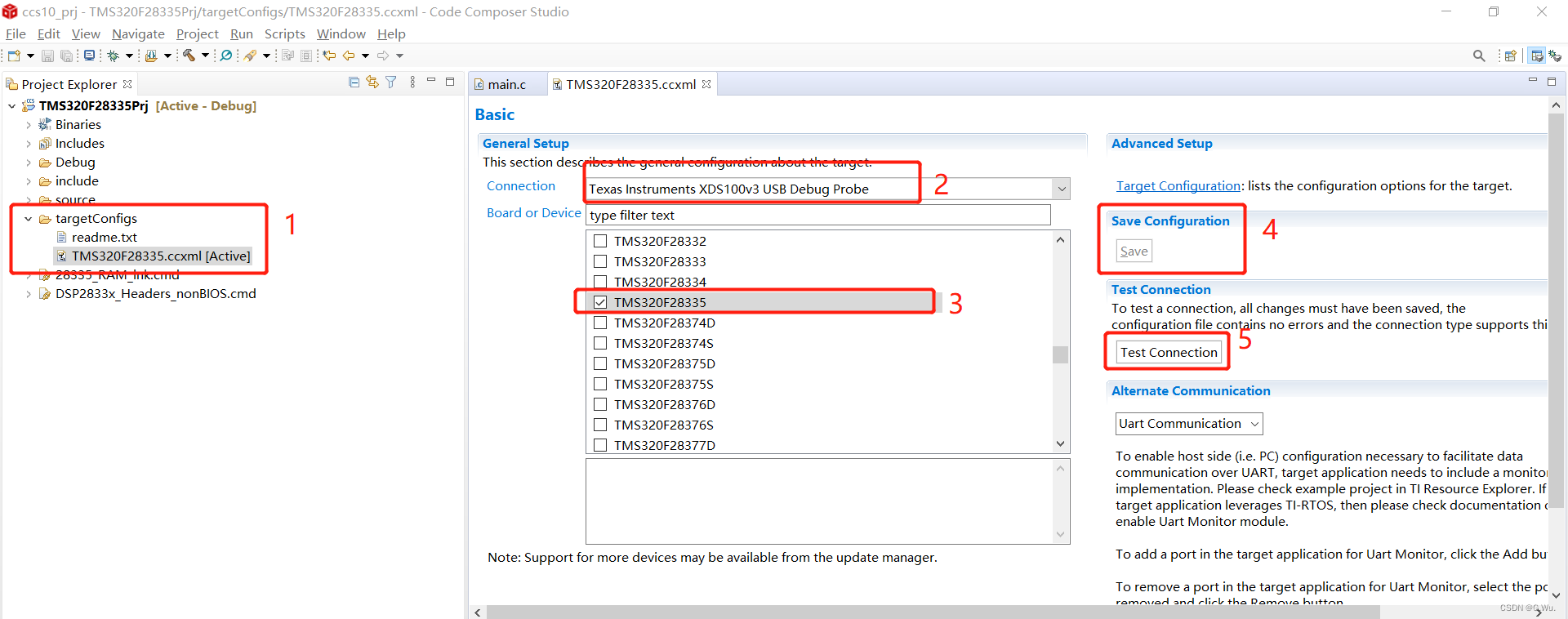Open the Project Explorer filter icon
The height and width of the screenshot is (619, 1568).
point(391,82)
